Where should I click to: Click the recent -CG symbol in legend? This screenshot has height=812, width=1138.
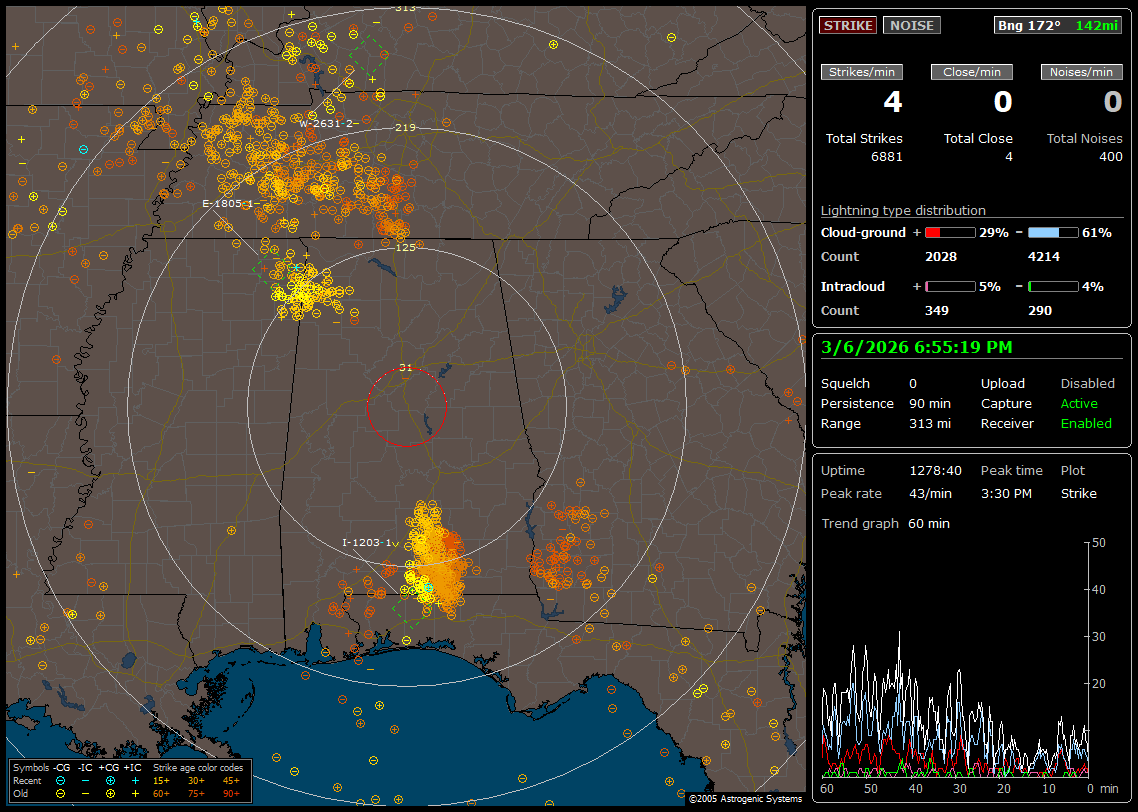[60, 780]
